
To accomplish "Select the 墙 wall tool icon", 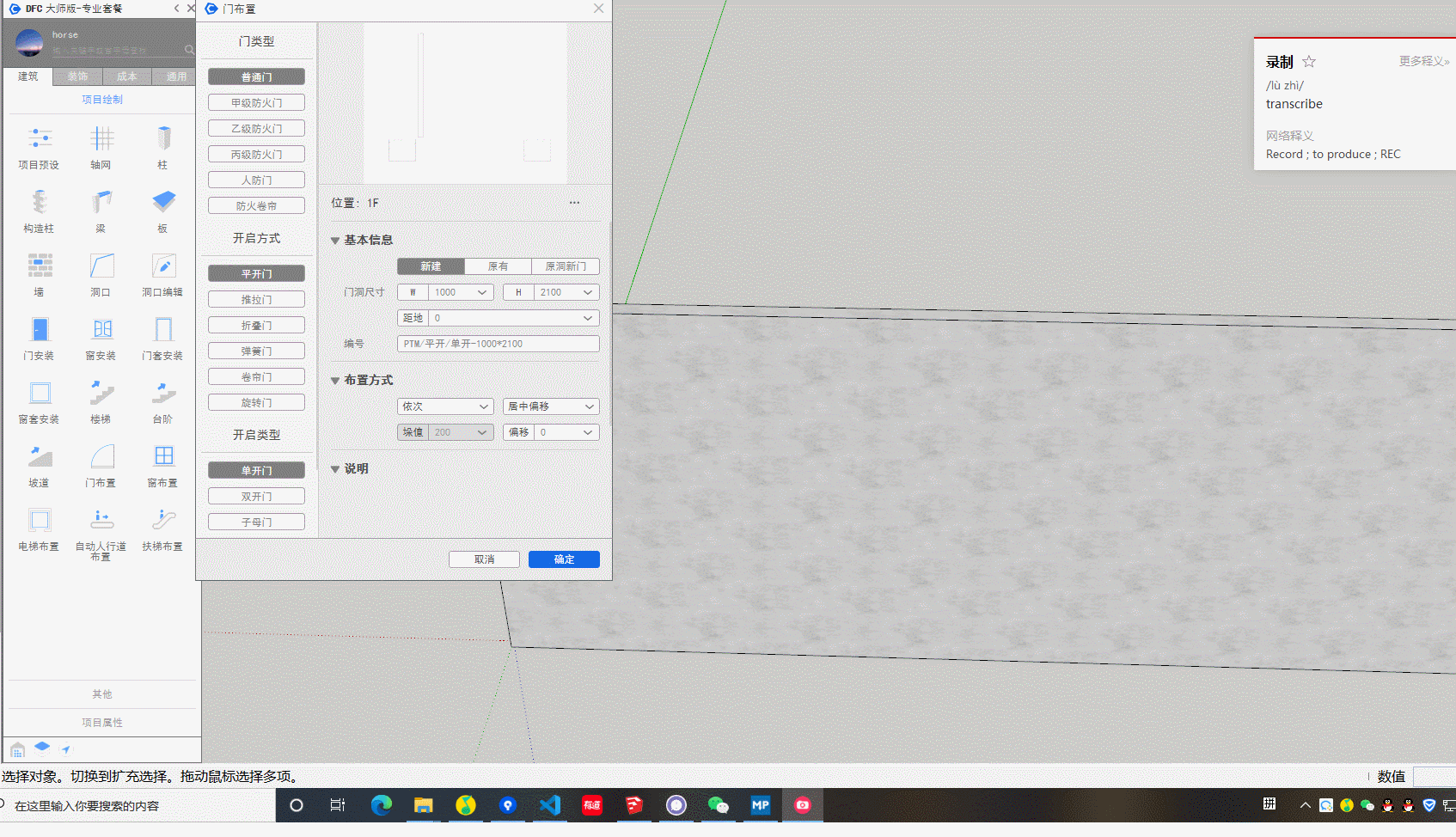I will pos(40,266).
